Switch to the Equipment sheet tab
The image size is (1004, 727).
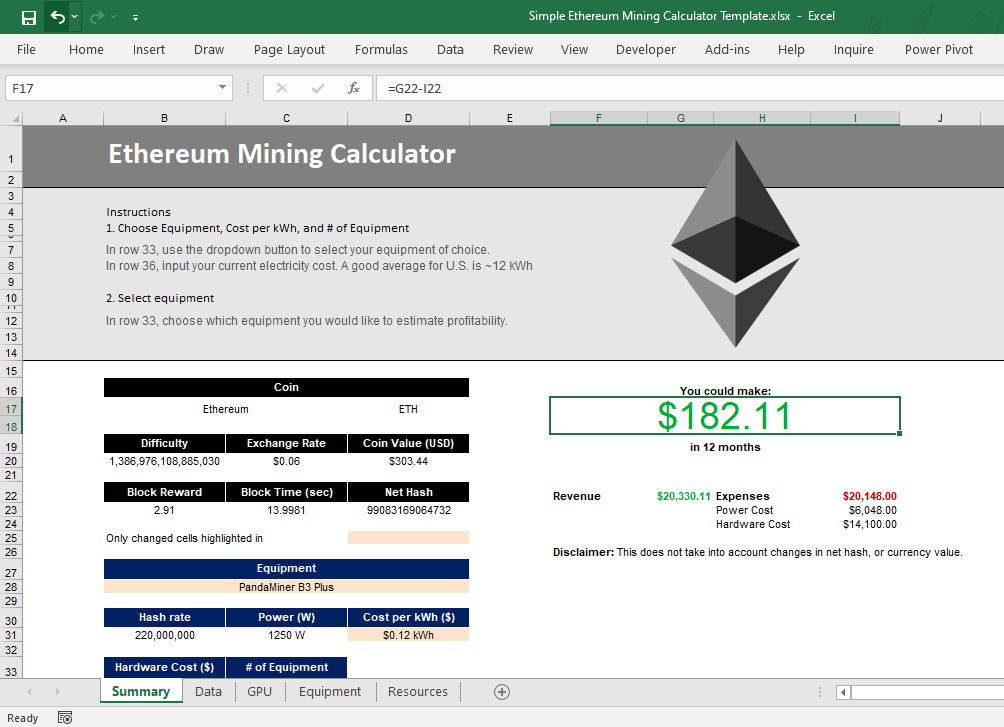click(330, 692)
